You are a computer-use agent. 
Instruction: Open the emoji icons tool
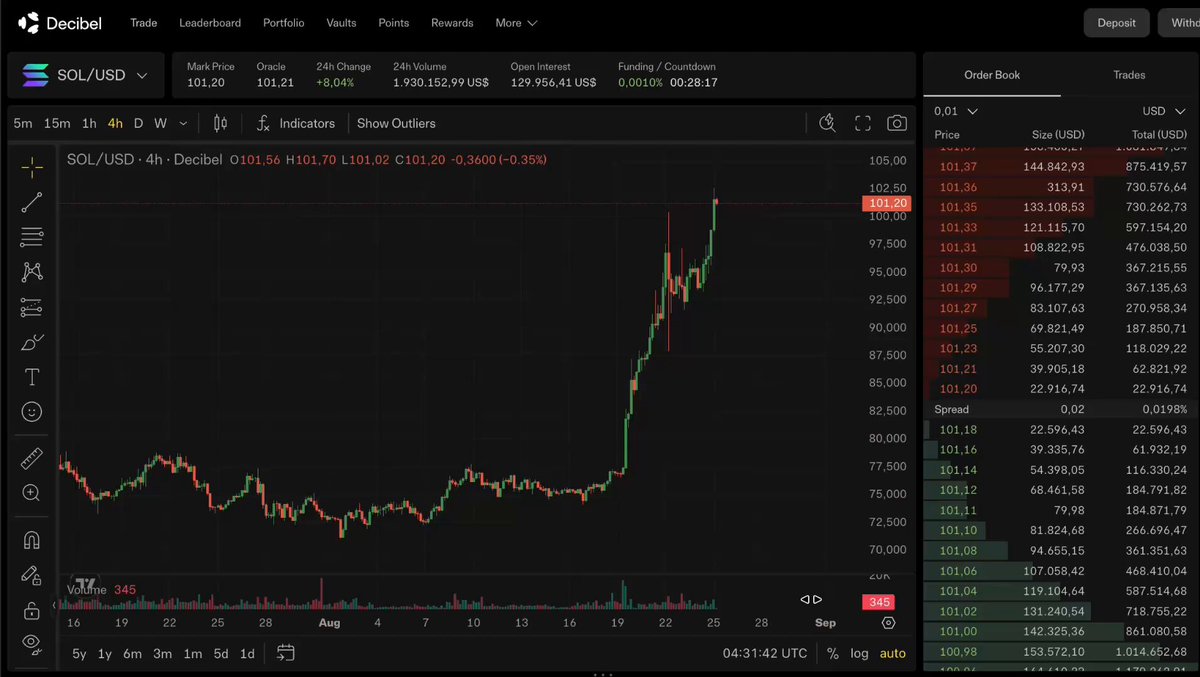(32, 411)
